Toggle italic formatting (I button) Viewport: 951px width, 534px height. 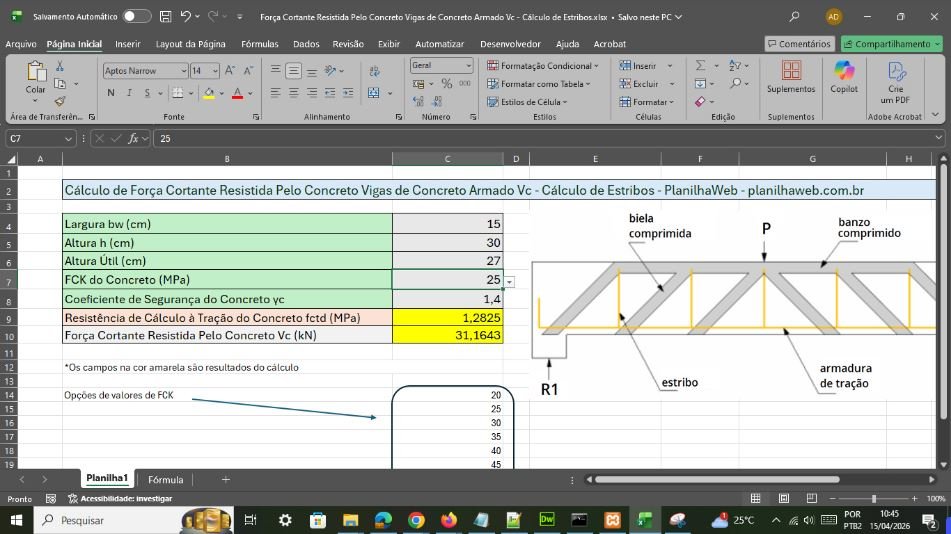pos(129,93)
